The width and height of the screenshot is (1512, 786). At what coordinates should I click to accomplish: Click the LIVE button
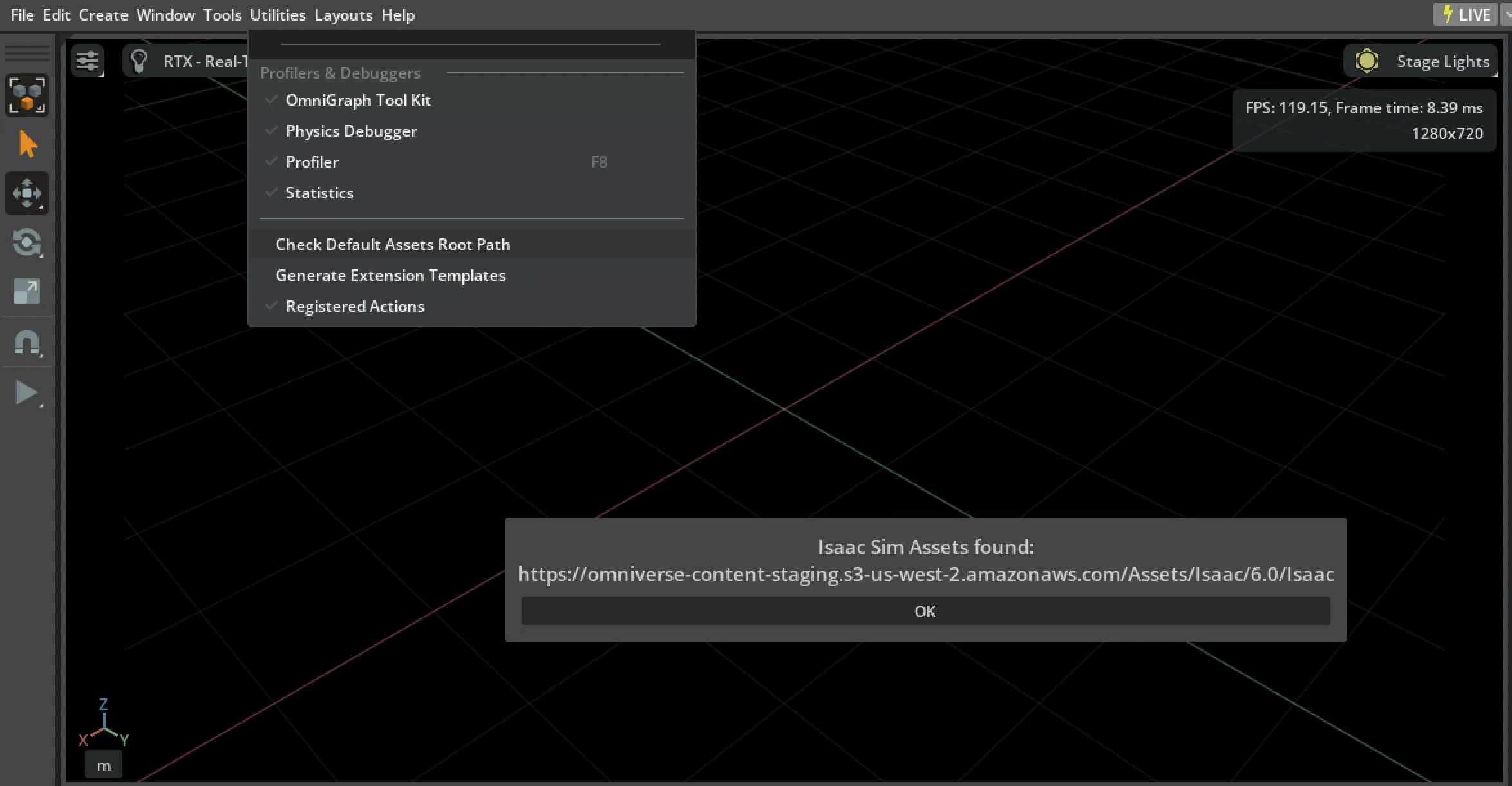1466,14
